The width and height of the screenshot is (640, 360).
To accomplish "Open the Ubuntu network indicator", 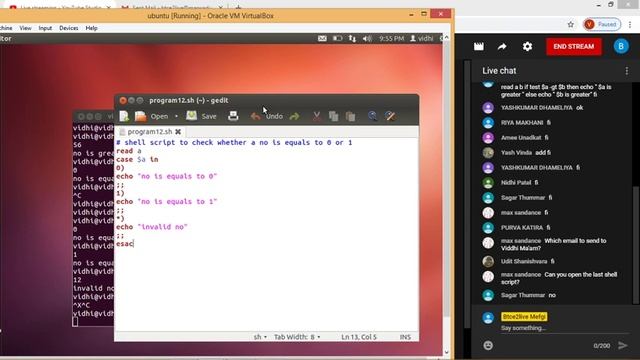I will pyautogui.click(x=352, y=38).
